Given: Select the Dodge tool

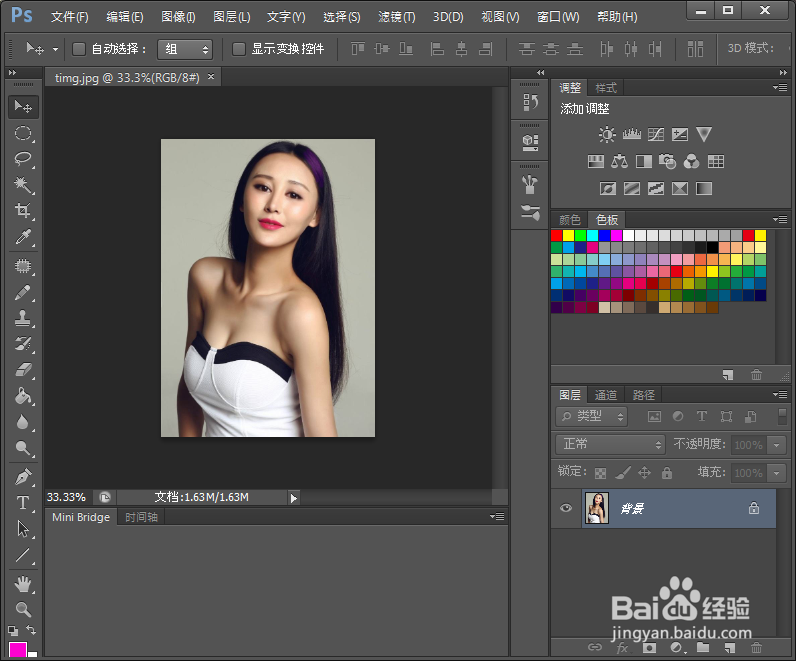Looking at the screenshot, I should 23,448.
